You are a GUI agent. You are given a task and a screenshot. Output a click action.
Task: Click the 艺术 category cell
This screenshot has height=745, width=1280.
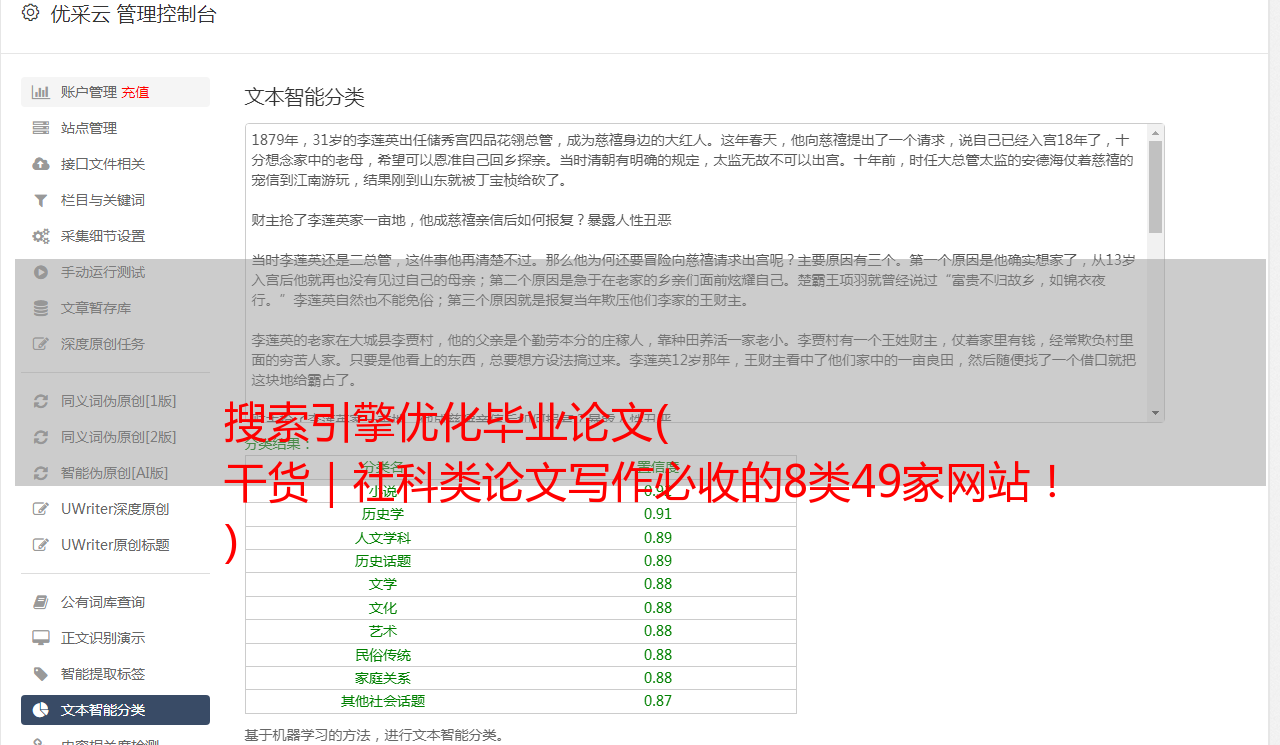coord(383,631)
